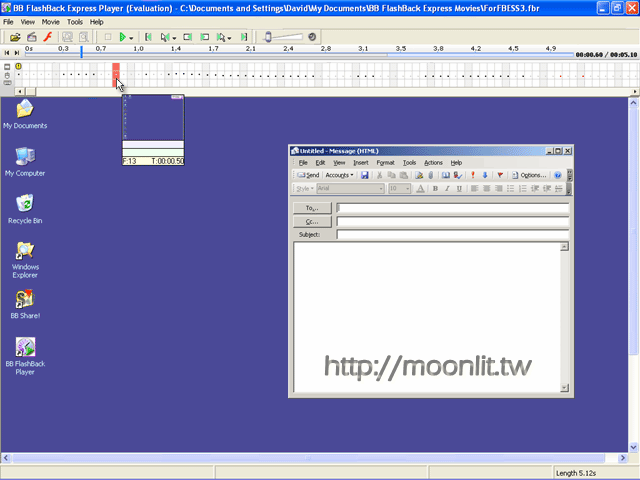Click the Save disk icon in message window
640x480 pixels.
tap(365, 175)
